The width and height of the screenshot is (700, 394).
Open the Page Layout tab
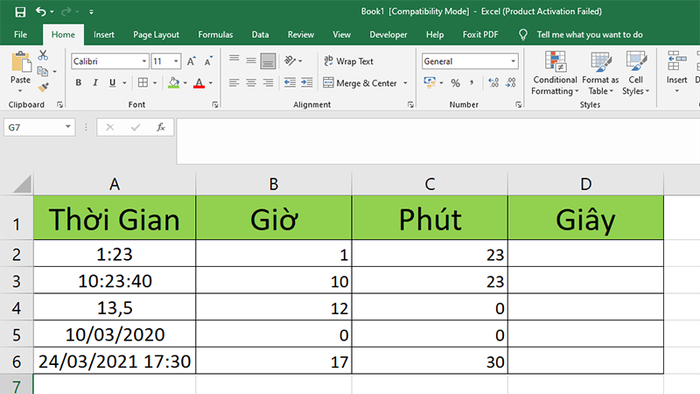[156, 35]
